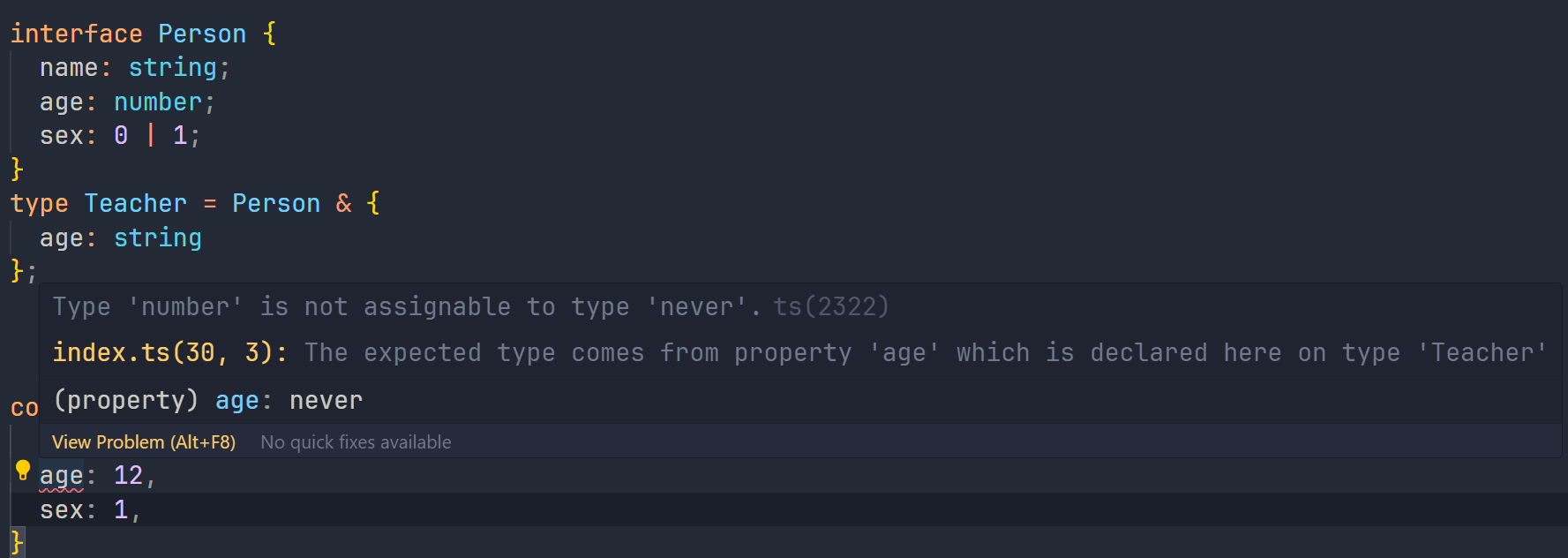Click the Teacher type alias name
The width and height of the screenshot is (1568, 558).
[x=136, y=204]
